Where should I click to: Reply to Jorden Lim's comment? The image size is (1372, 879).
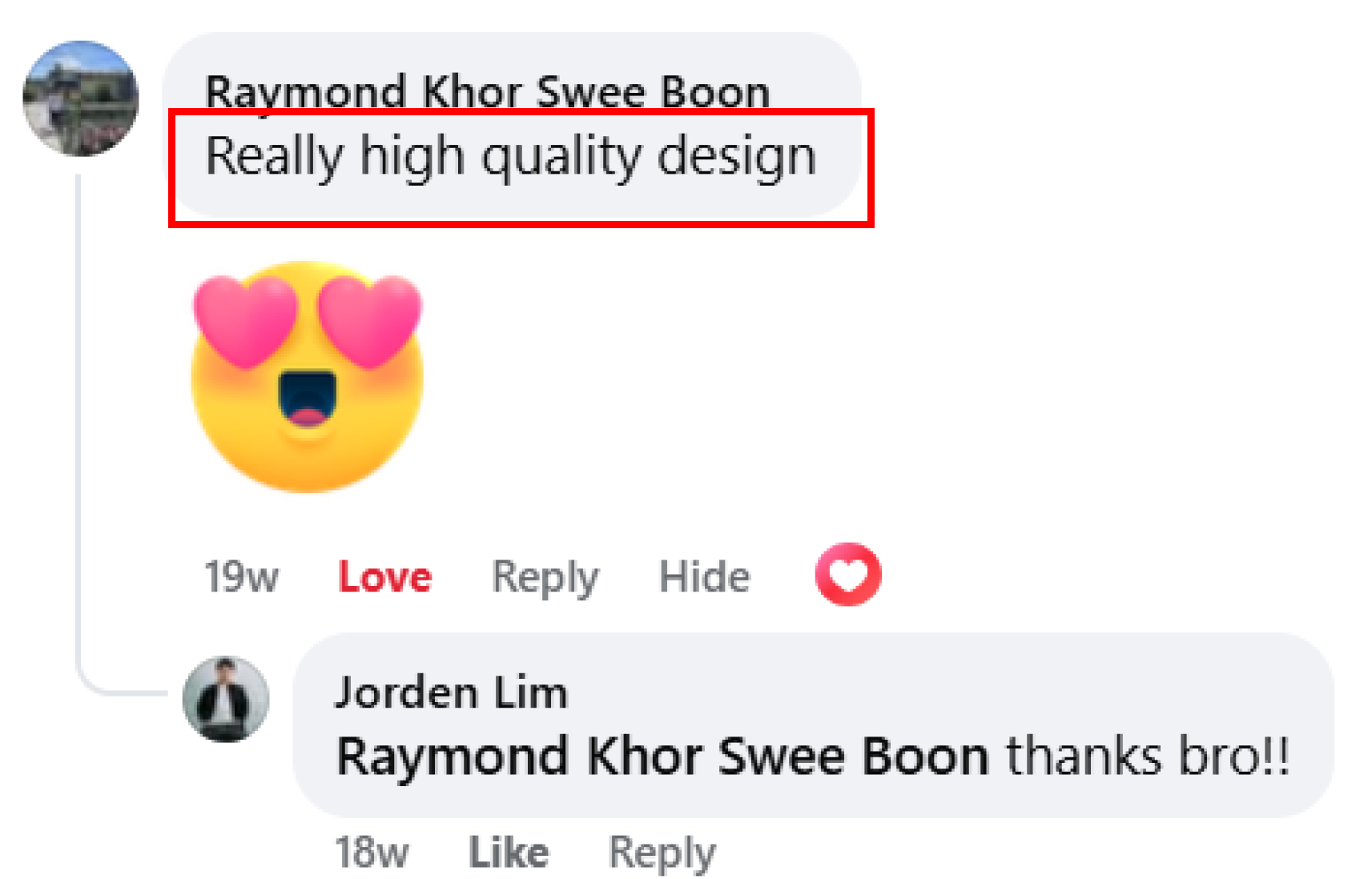(x=662, y=853)
